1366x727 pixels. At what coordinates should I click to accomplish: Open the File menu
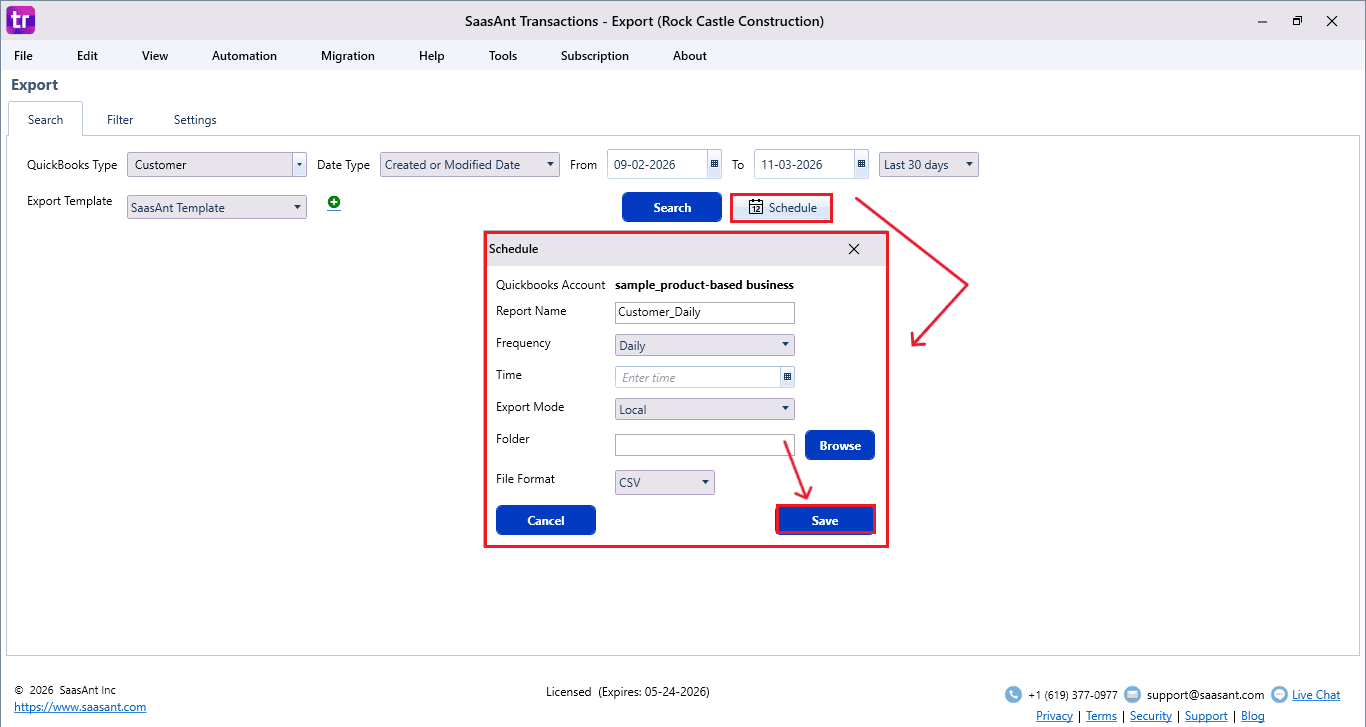click(x=23, y=56)
